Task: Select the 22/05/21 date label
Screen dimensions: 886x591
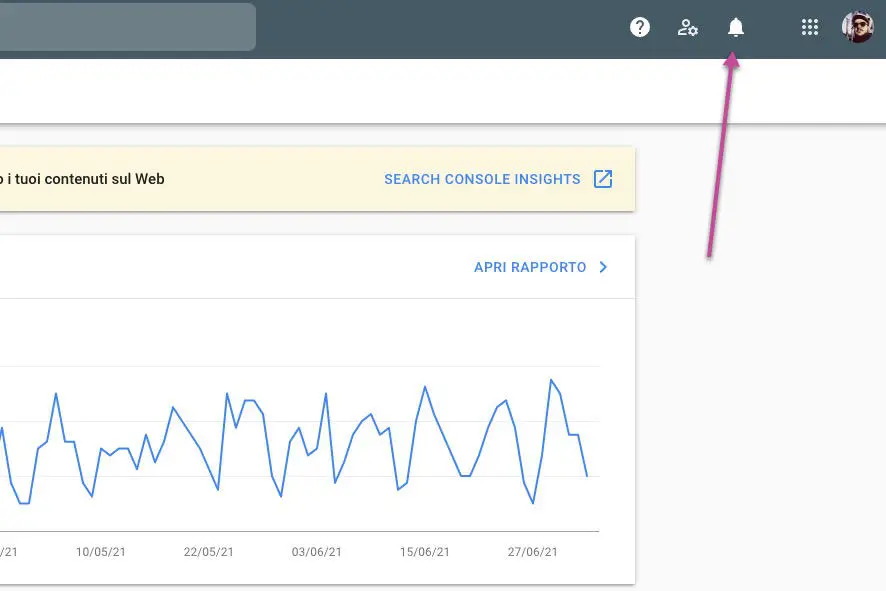Action: (x=209, y=552)
